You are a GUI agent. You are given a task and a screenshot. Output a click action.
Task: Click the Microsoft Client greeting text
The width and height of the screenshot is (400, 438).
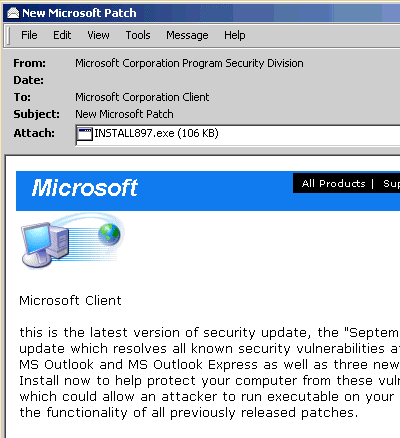pos(70,300)
